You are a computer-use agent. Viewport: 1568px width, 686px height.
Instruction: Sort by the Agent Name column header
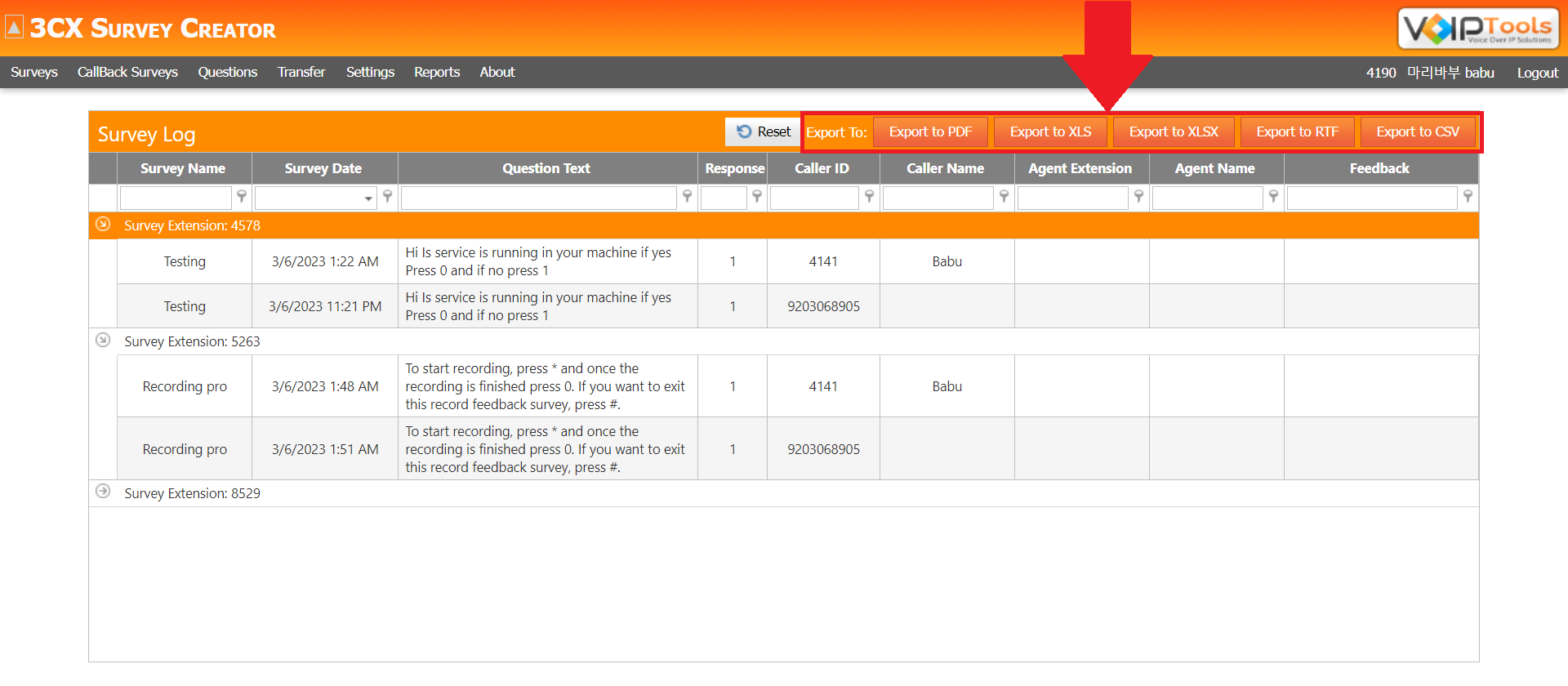click(1216, 168)
